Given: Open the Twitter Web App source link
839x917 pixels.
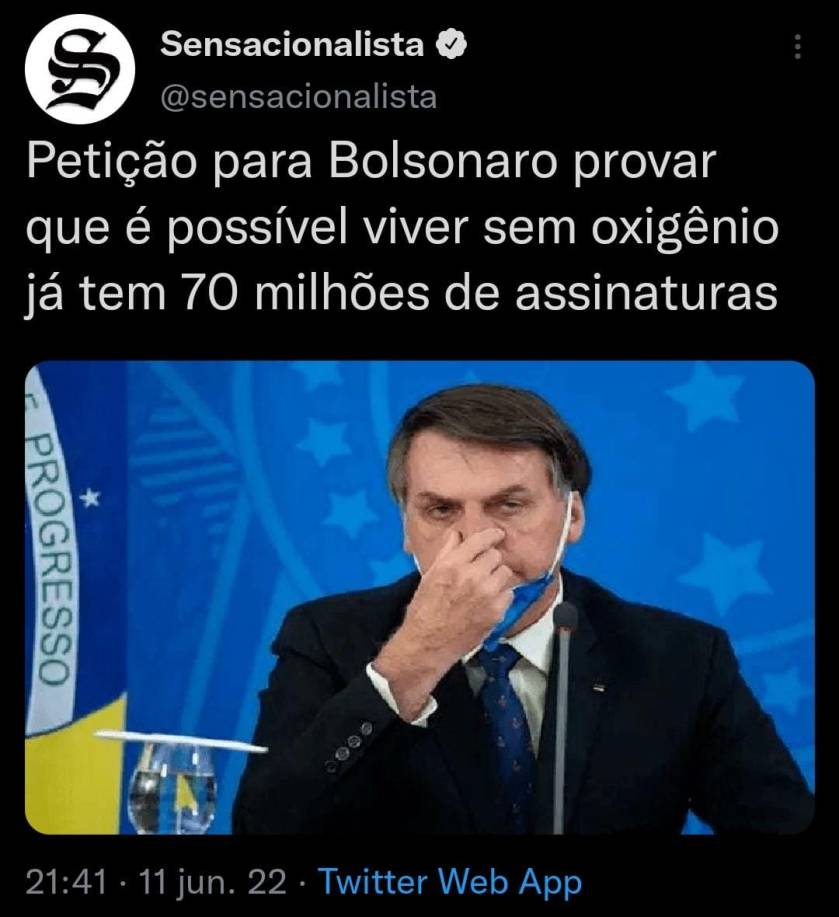Looking at the screenshot, I should point(452,882).
